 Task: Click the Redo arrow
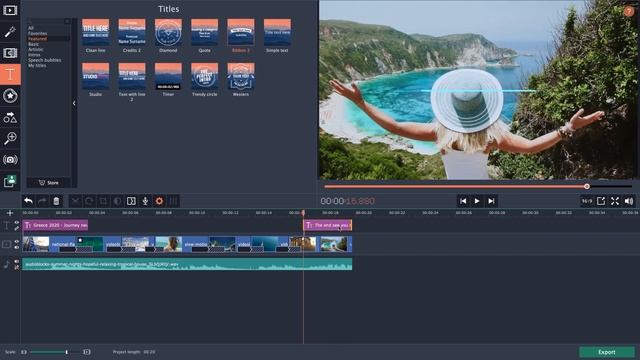click(42, 201)
